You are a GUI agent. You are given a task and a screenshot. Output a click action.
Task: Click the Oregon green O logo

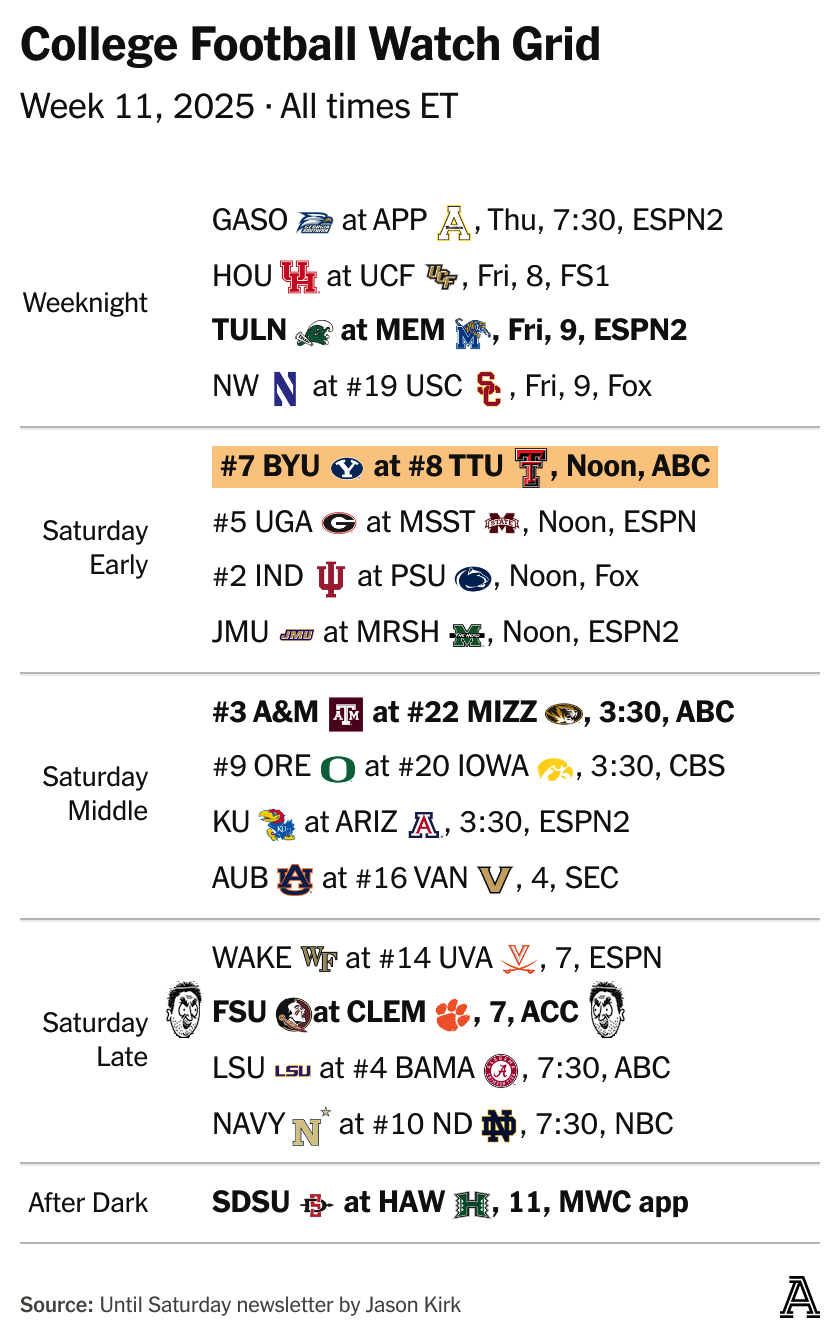click(338, 768)
